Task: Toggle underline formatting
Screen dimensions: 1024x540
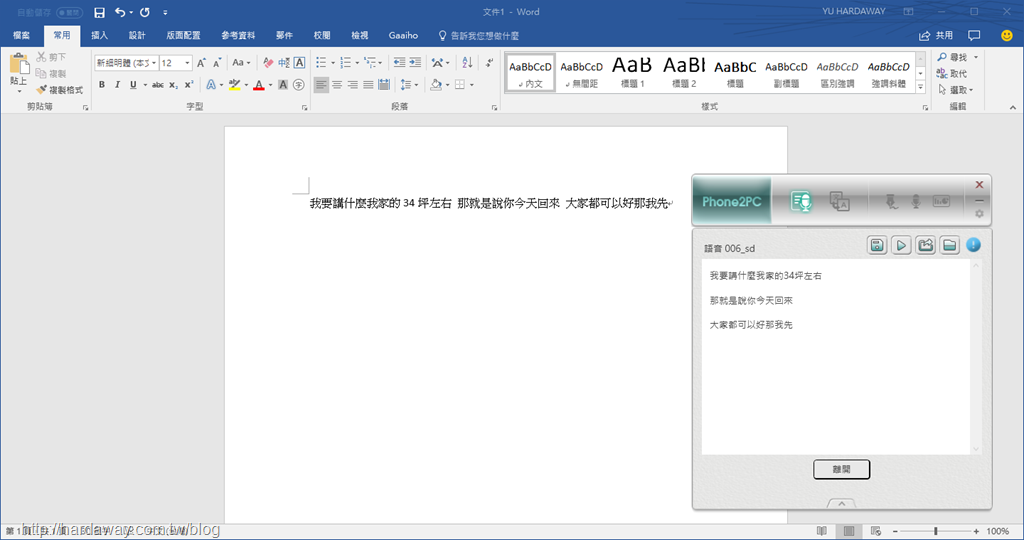Action: (x=133, y=85)
